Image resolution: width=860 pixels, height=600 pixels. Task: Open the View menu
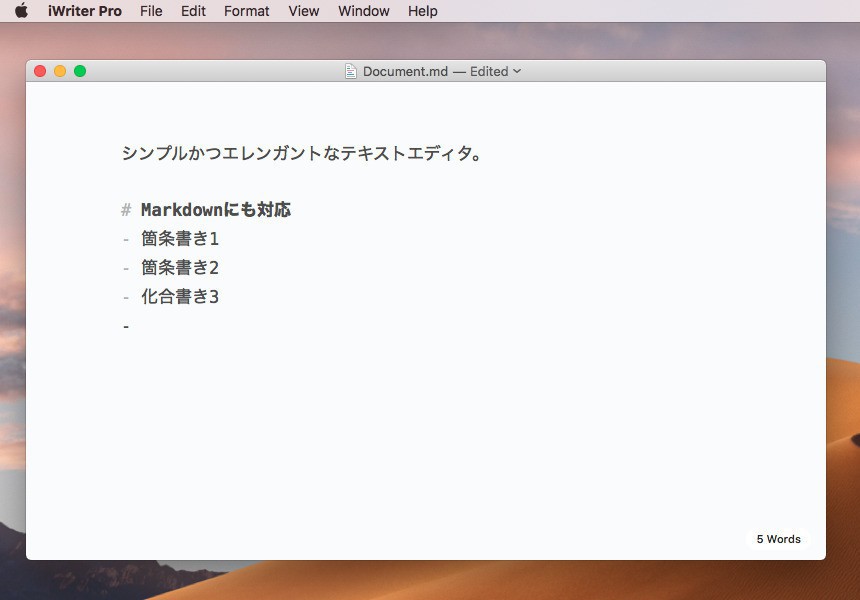304,11
